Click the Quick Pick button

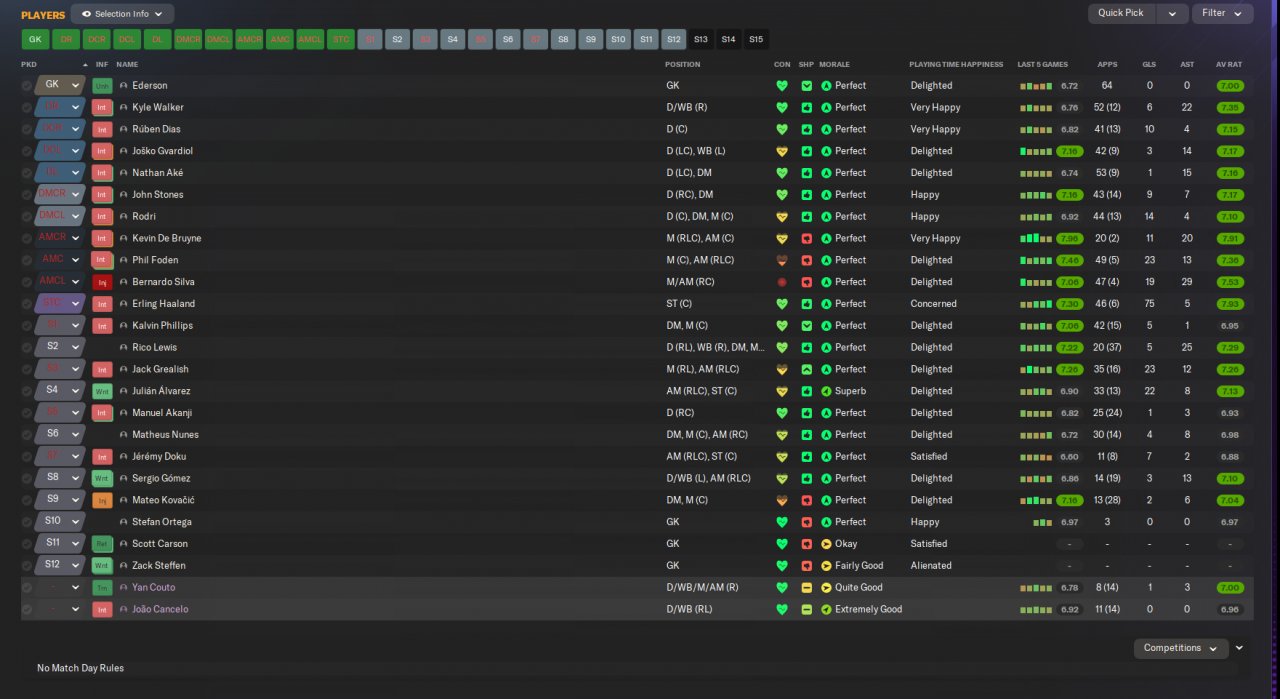point(1121,14)
